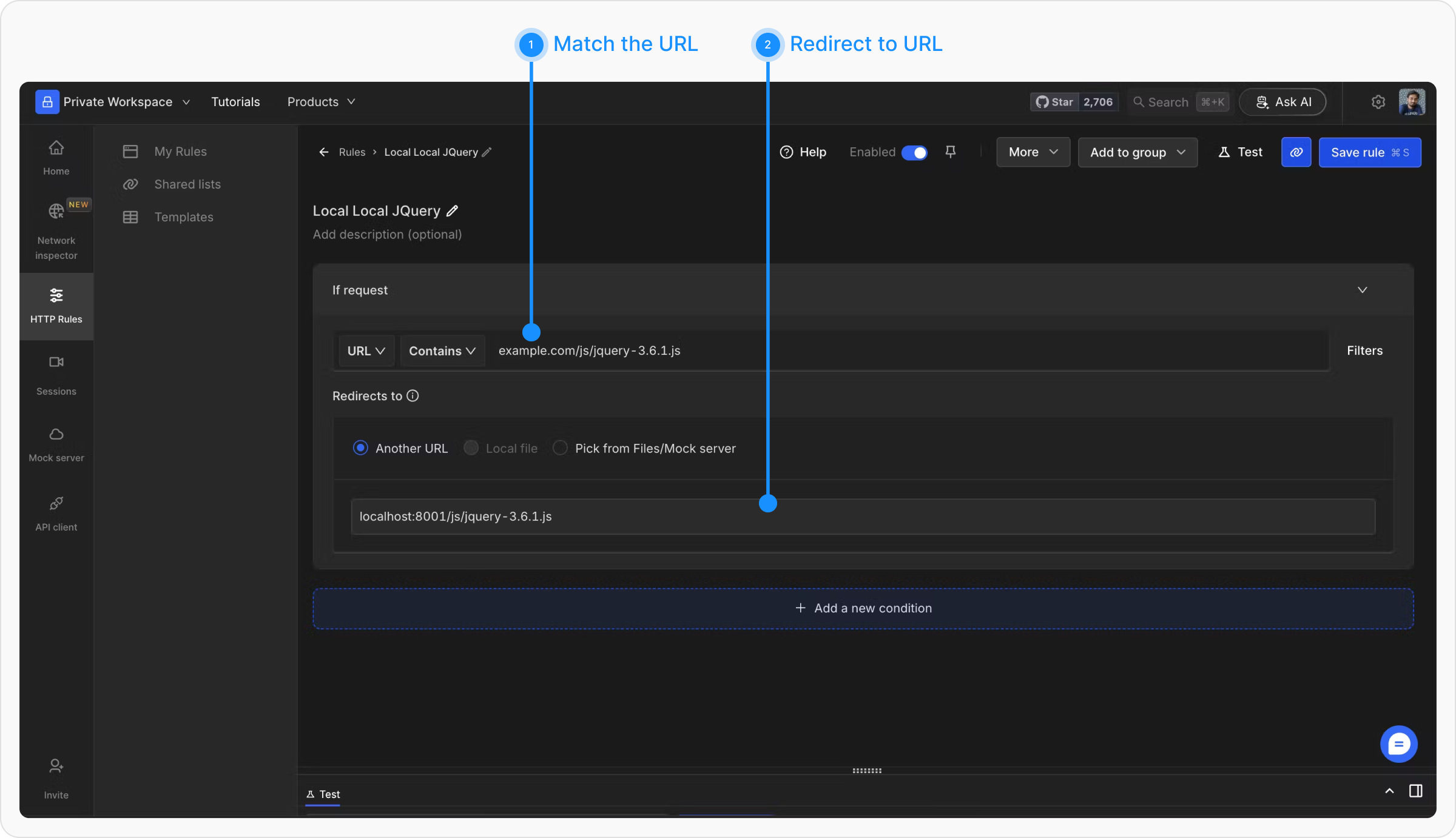Click Add a new condition
This screenshot has height=838, width=1456.
pyautogui.click(x=863, y=608)
